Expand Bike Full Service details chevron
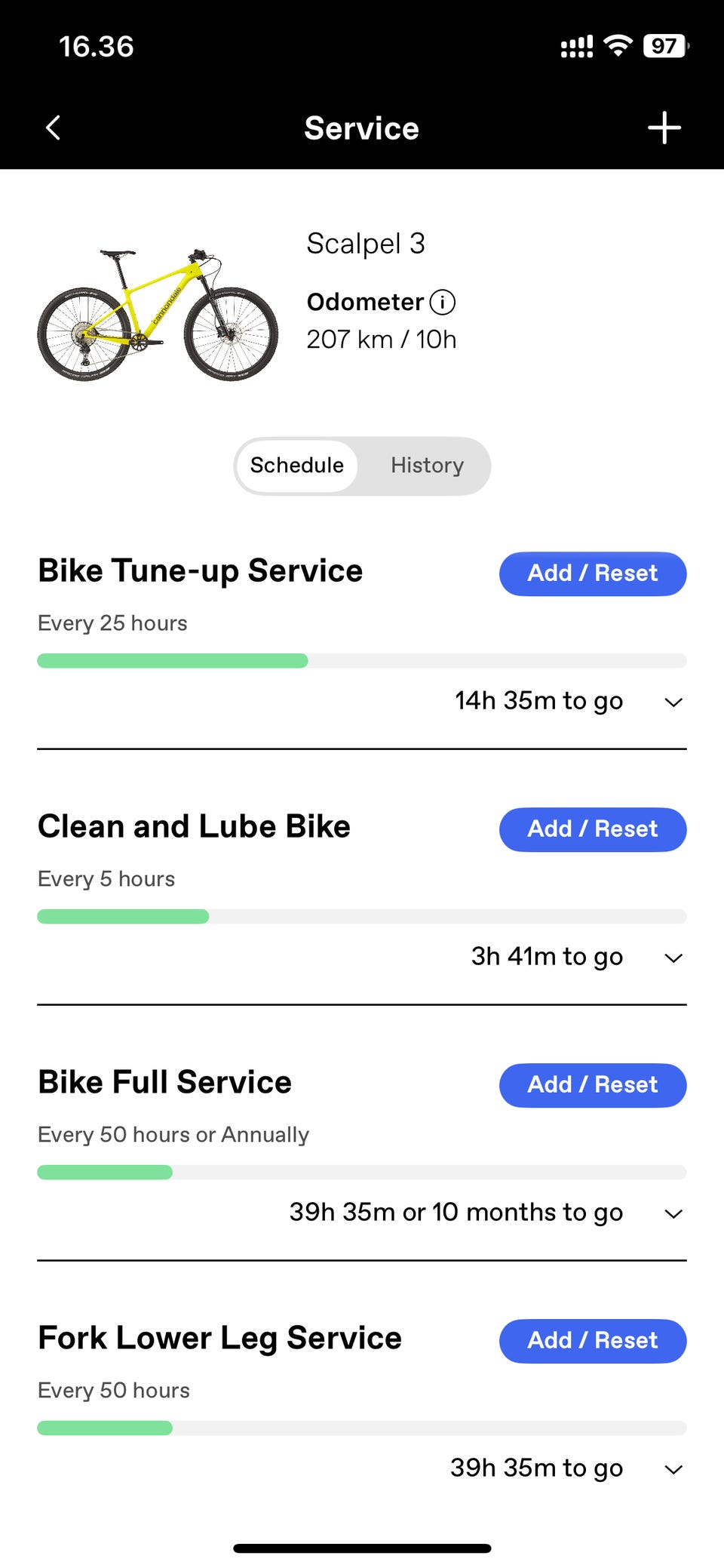The width and height of the screenshot is (724, 1568). pyautogui.click(x=673, y=1213)
